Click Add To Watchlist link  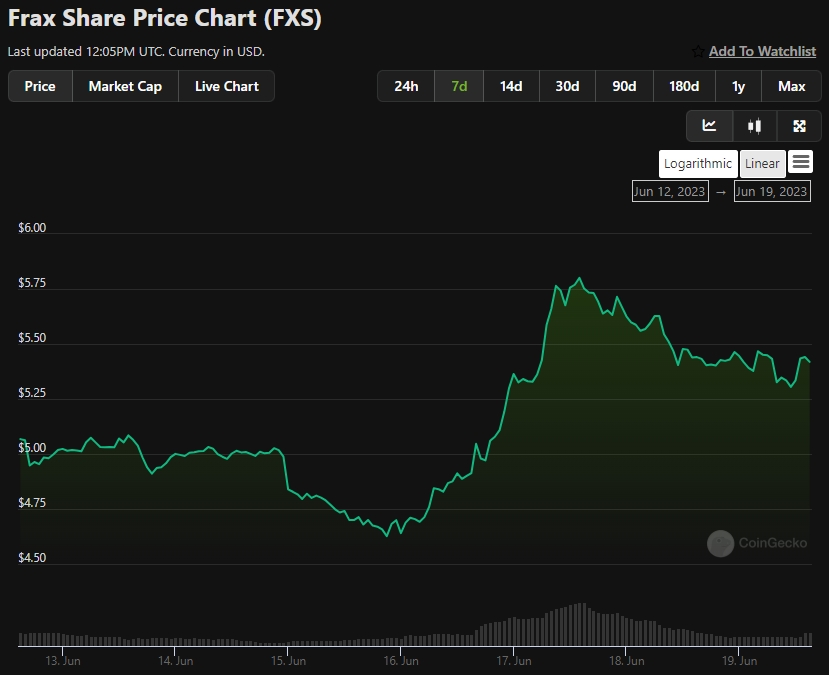click(762, 51)
